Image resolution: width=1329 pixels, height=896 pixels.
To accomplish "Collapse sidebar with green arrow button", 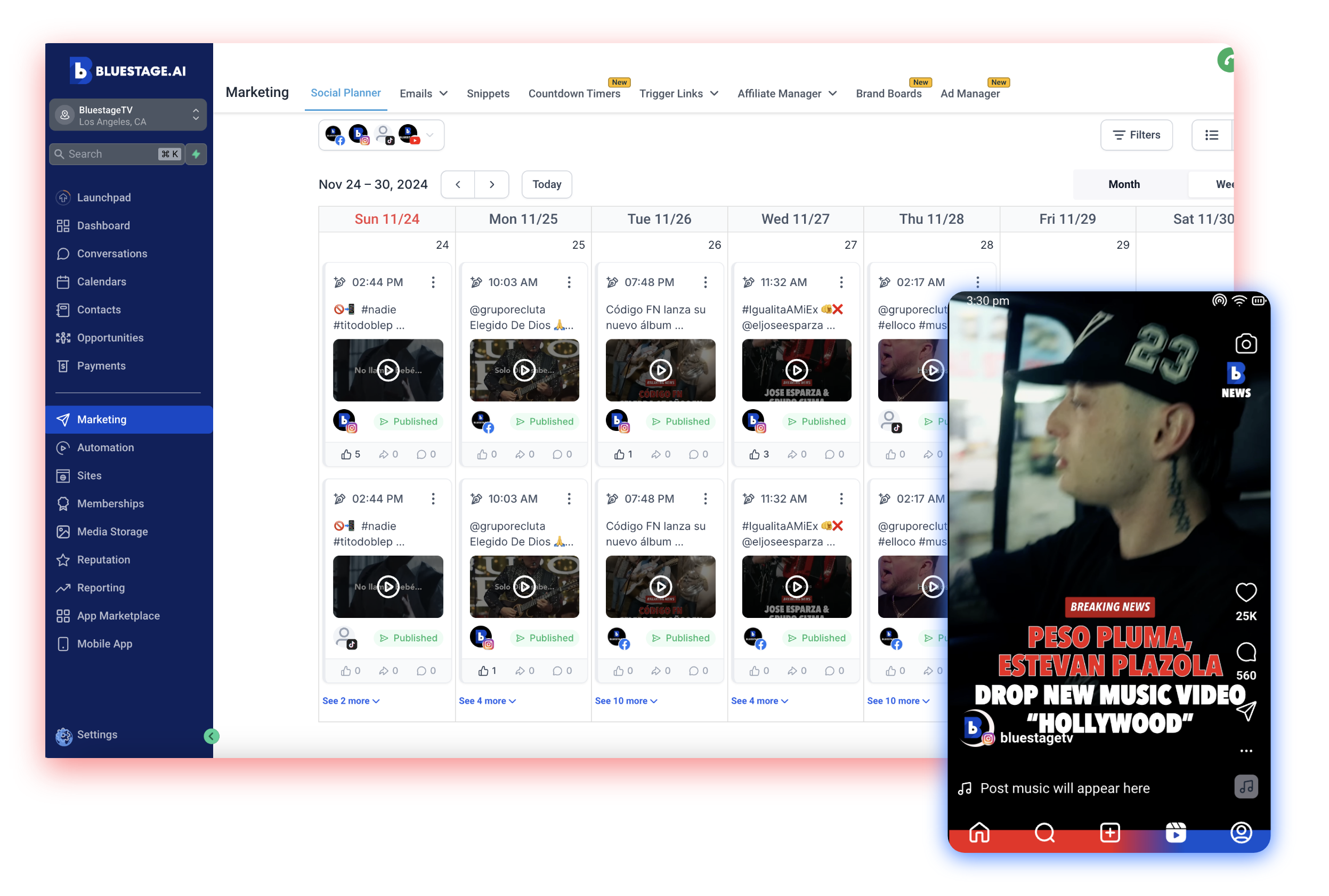I will pos(212,736).
